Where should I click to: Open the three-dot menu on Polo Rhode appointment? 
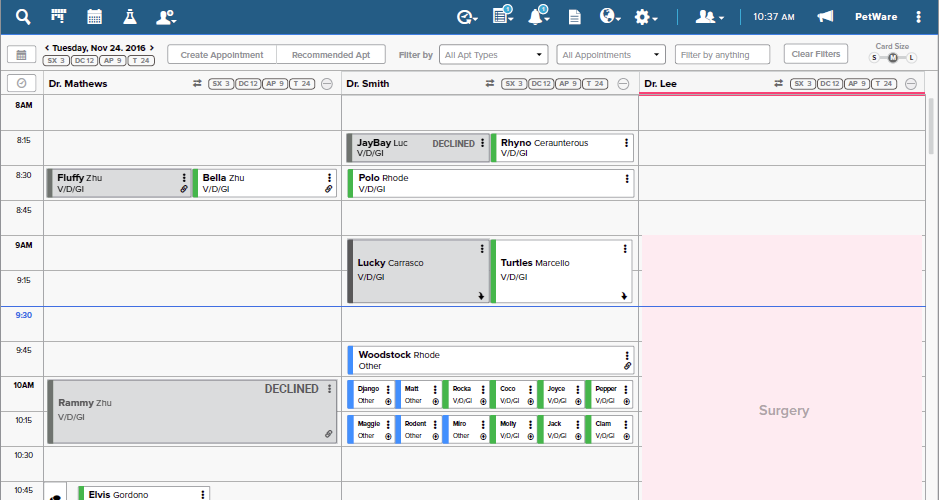click(x=627, y=178)
